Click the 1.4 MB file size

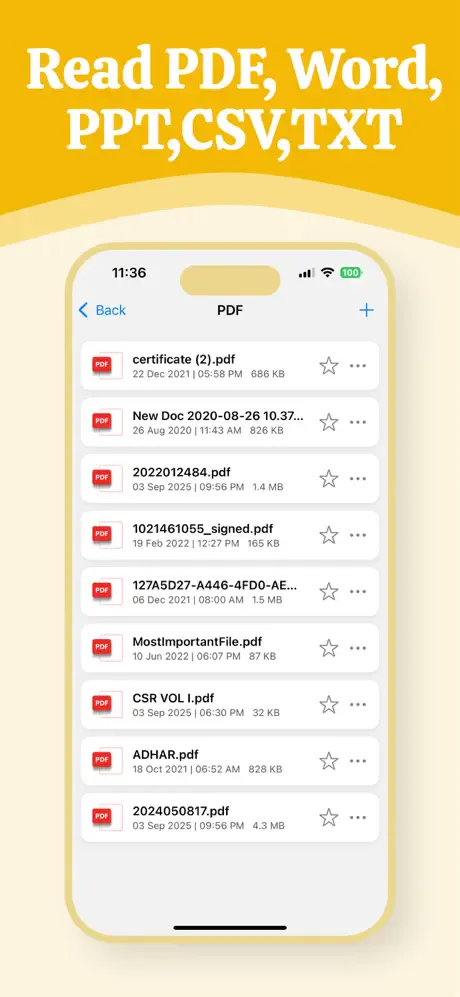click(268, 487)
